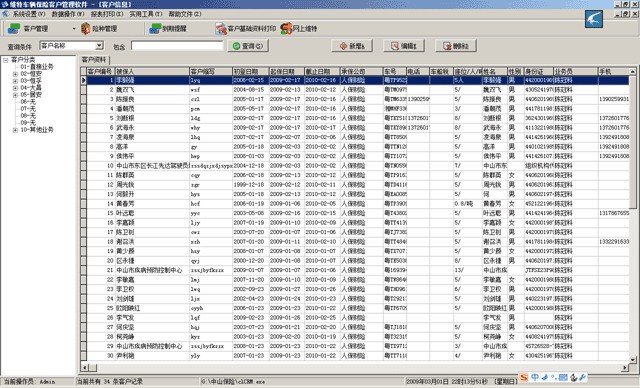Click the 2004-08-15 date cell
Image resolution: width=640 pixels, height=388 pixels.
250,90
